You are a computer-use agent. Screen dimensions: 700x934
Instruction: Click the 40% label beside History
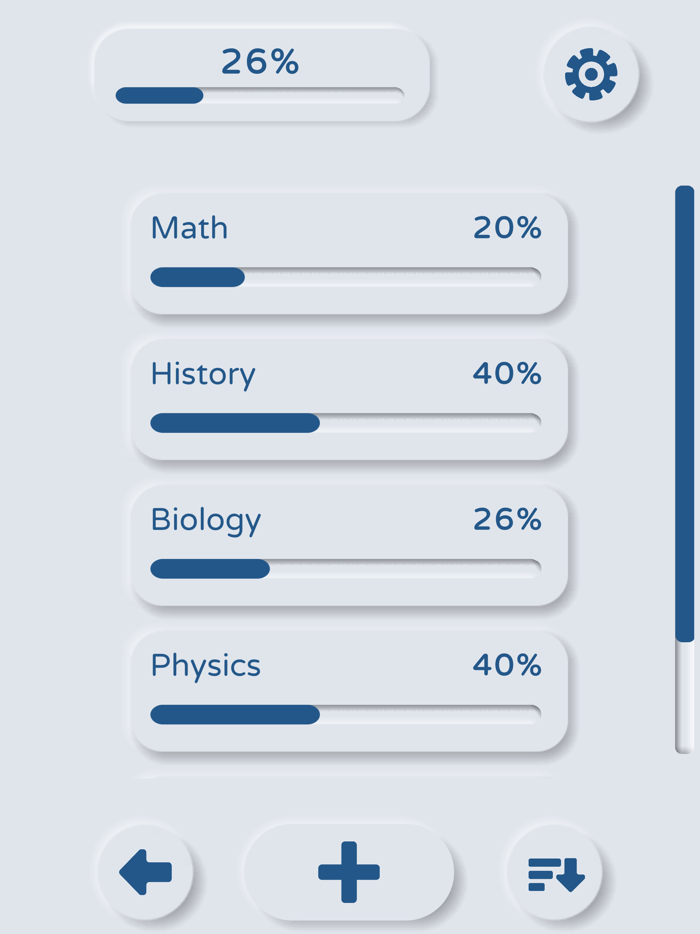508,374
